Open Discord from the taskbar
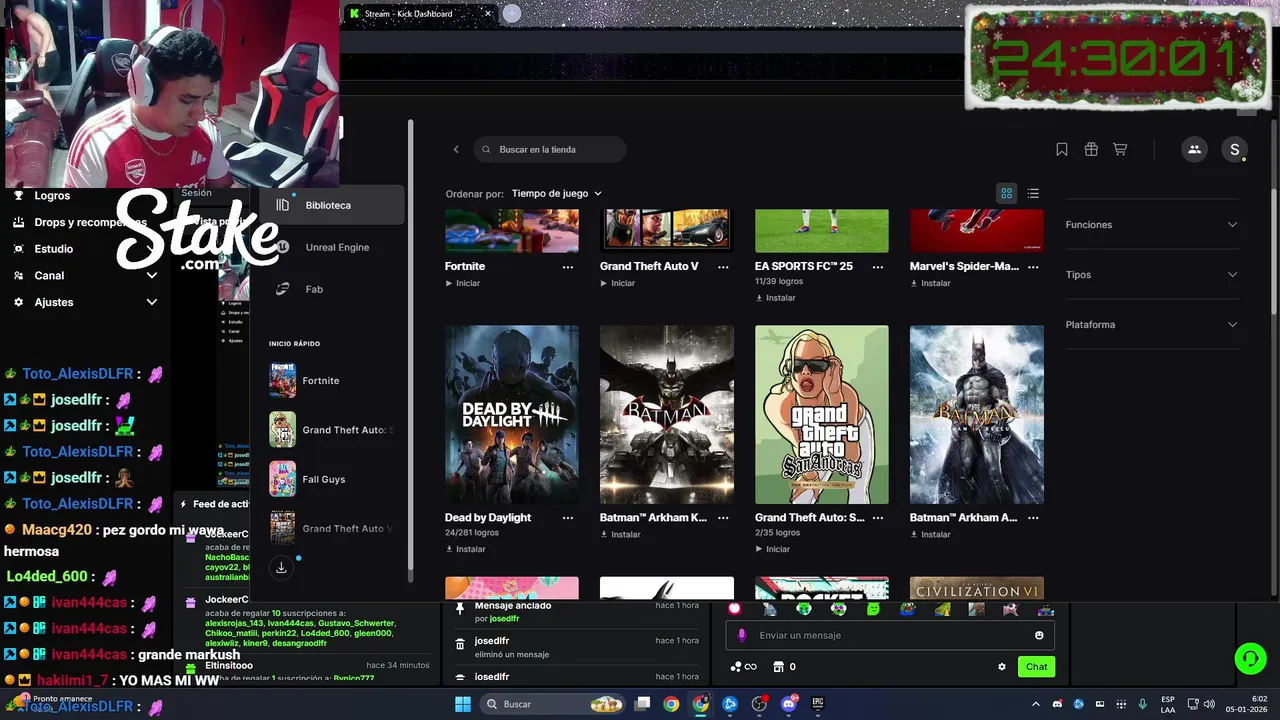 tap(789, 704)
